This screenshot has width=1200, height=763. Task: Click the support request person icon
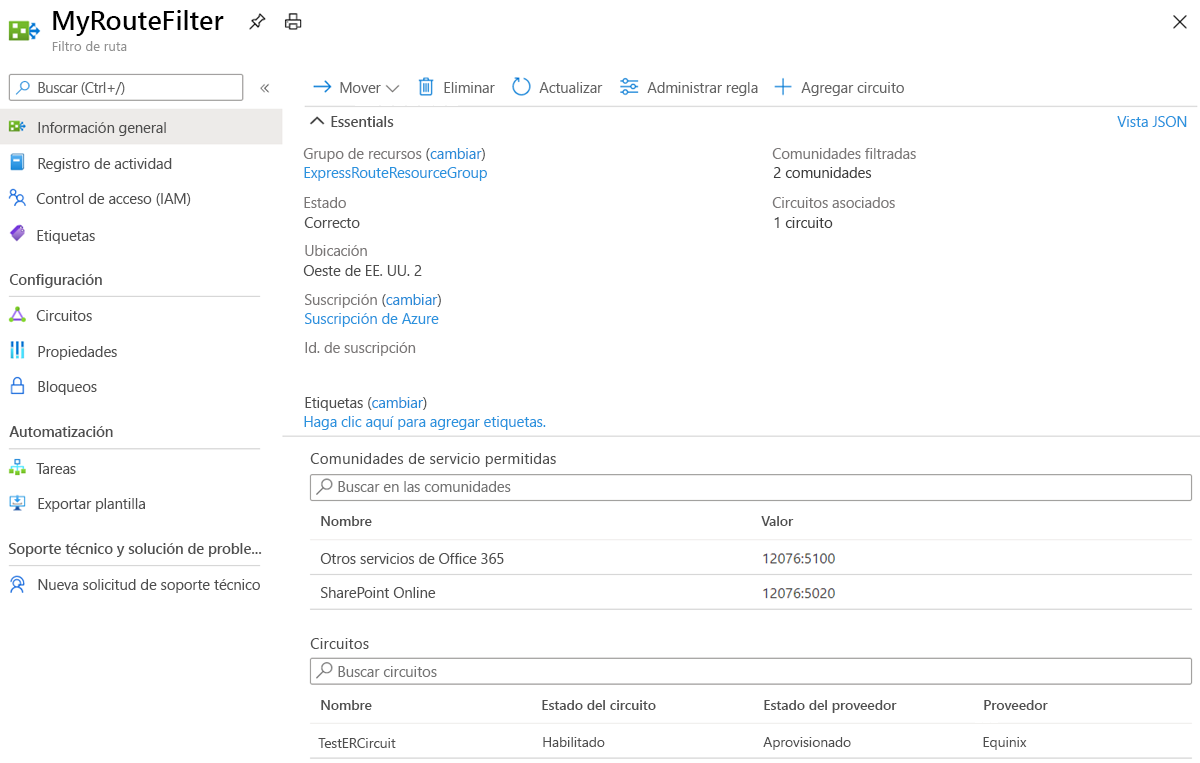[x=17, y=584]
